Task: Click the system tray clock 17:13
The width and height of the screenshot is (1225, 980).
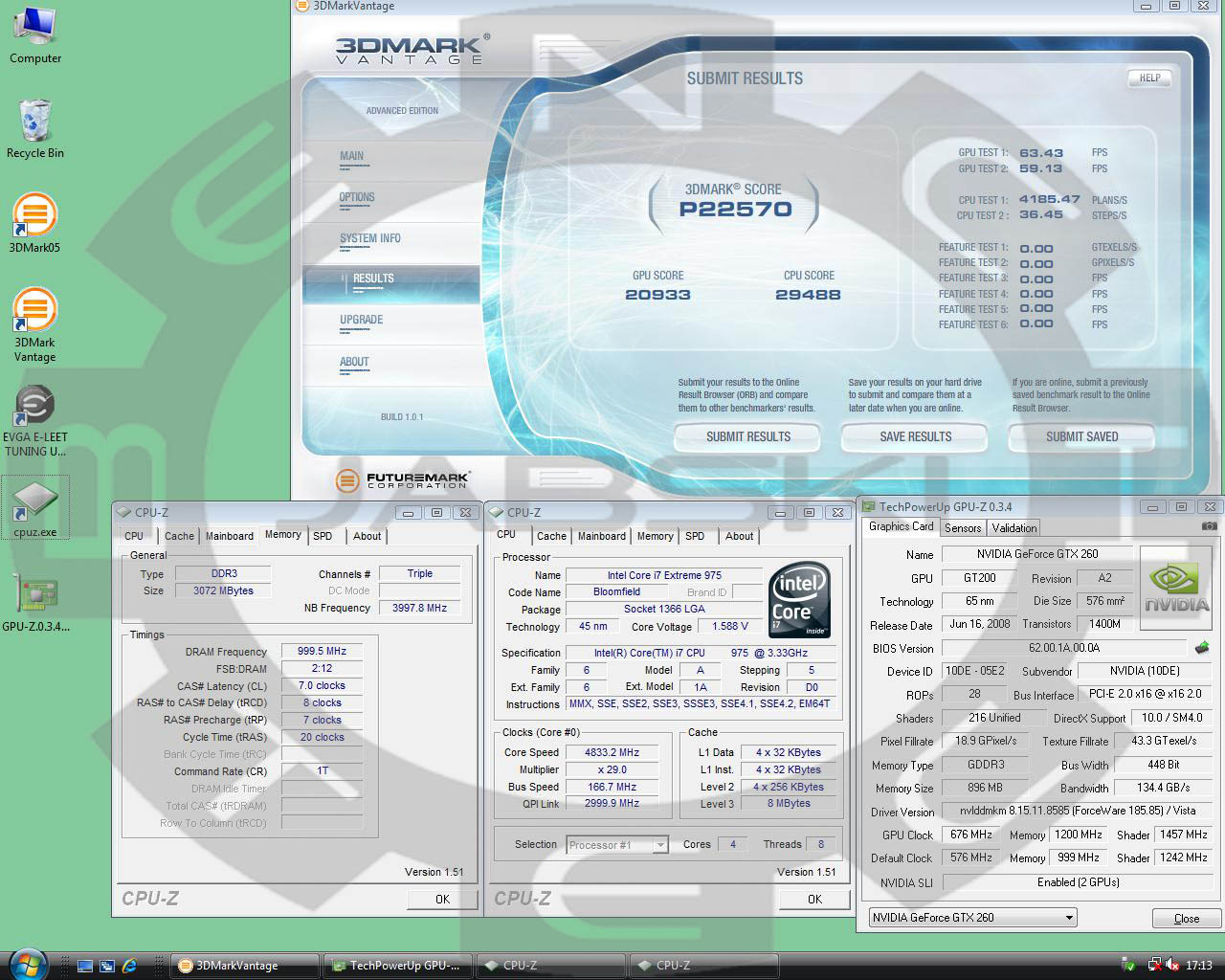Action: pos(1199,966)
